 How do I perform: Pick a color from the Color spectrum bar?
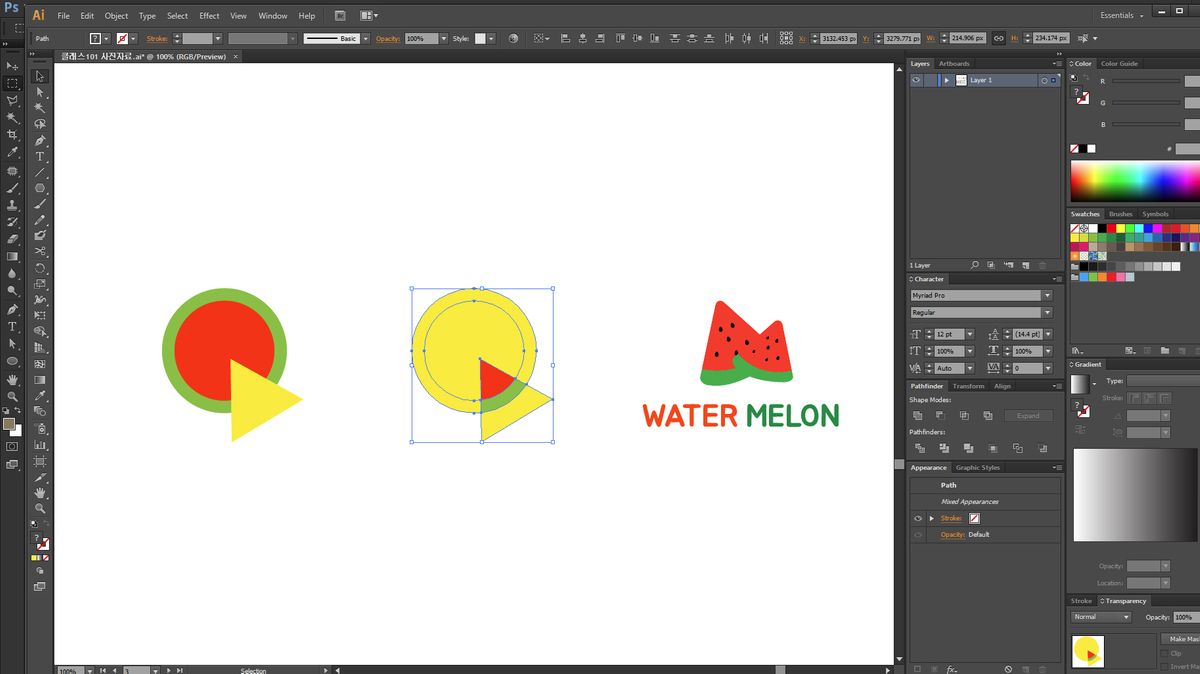[x=1135, y=181]
